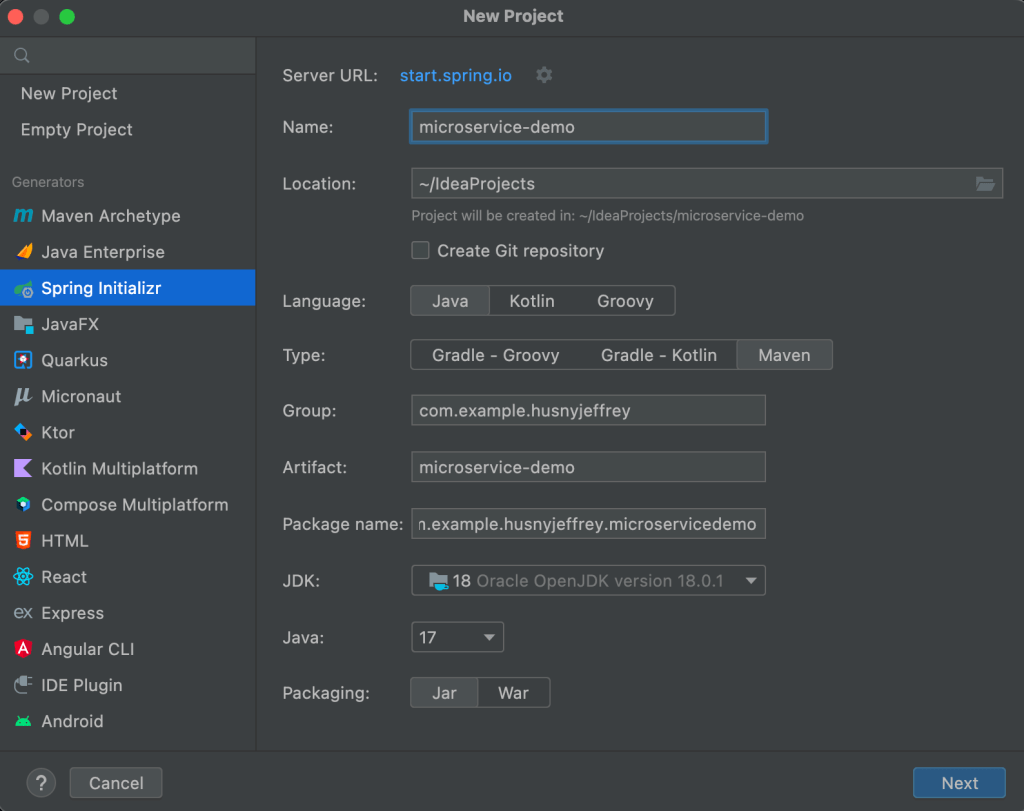Expand the JDK dropdown arrow

(751, 580)
